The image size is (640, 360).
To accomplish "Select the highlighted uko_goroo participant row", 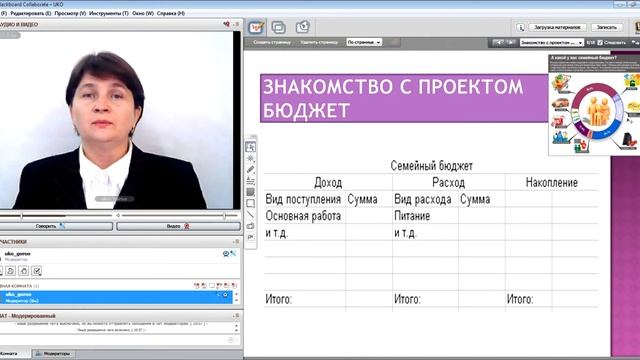I will click(x=116, y=297).
